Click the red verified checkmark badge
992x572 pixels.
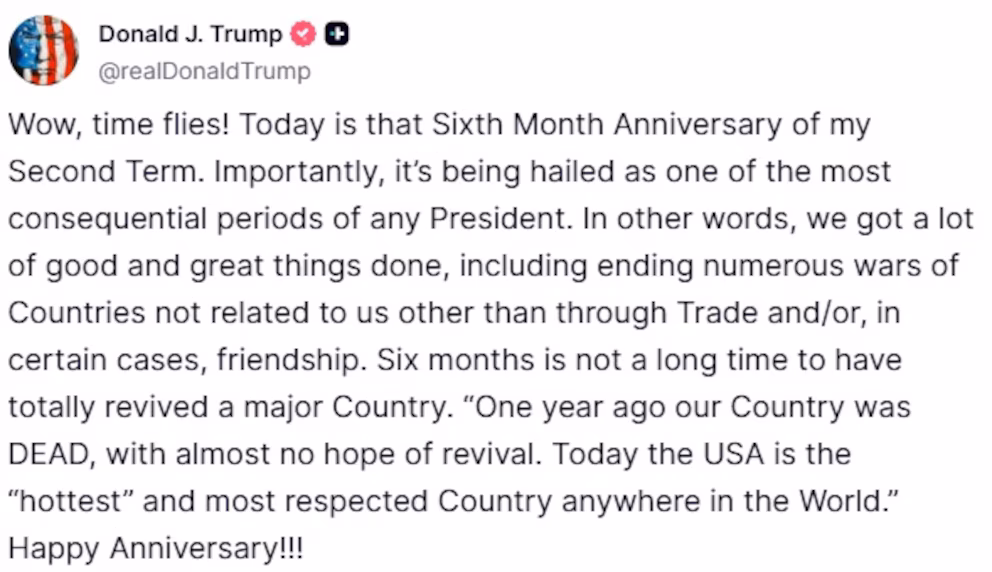click(302, 35)
